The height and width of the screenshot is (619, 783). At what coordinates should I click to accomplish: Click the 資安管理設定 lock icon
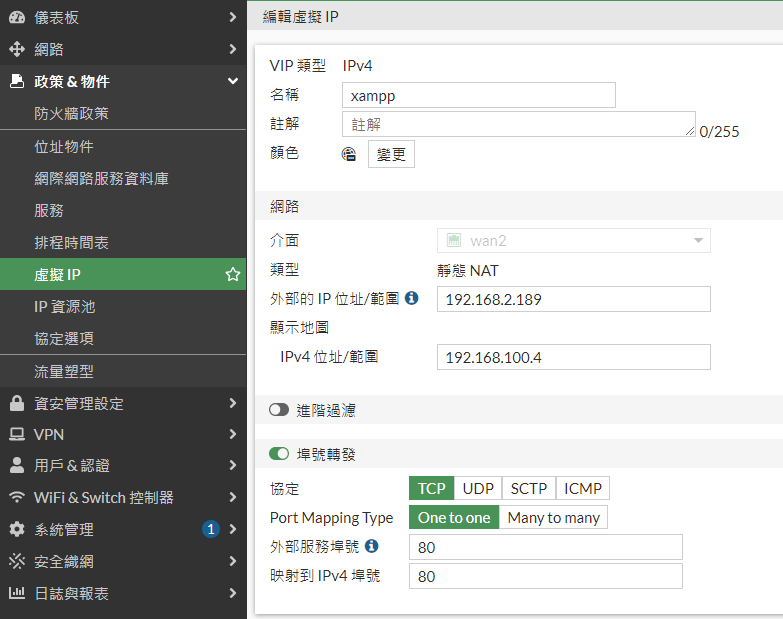(x=17, y=403)
